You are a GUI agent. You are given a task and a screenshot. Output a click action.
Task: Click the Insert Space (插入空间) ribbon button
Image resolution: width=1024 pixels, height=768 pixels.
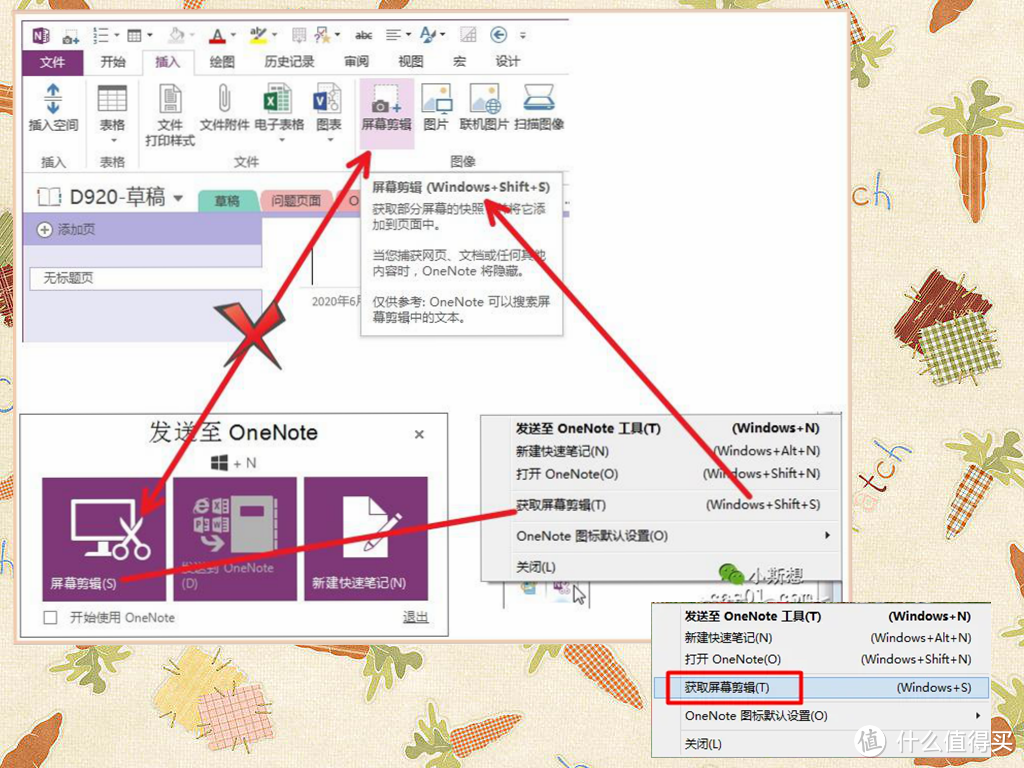[x=53, y=108]
